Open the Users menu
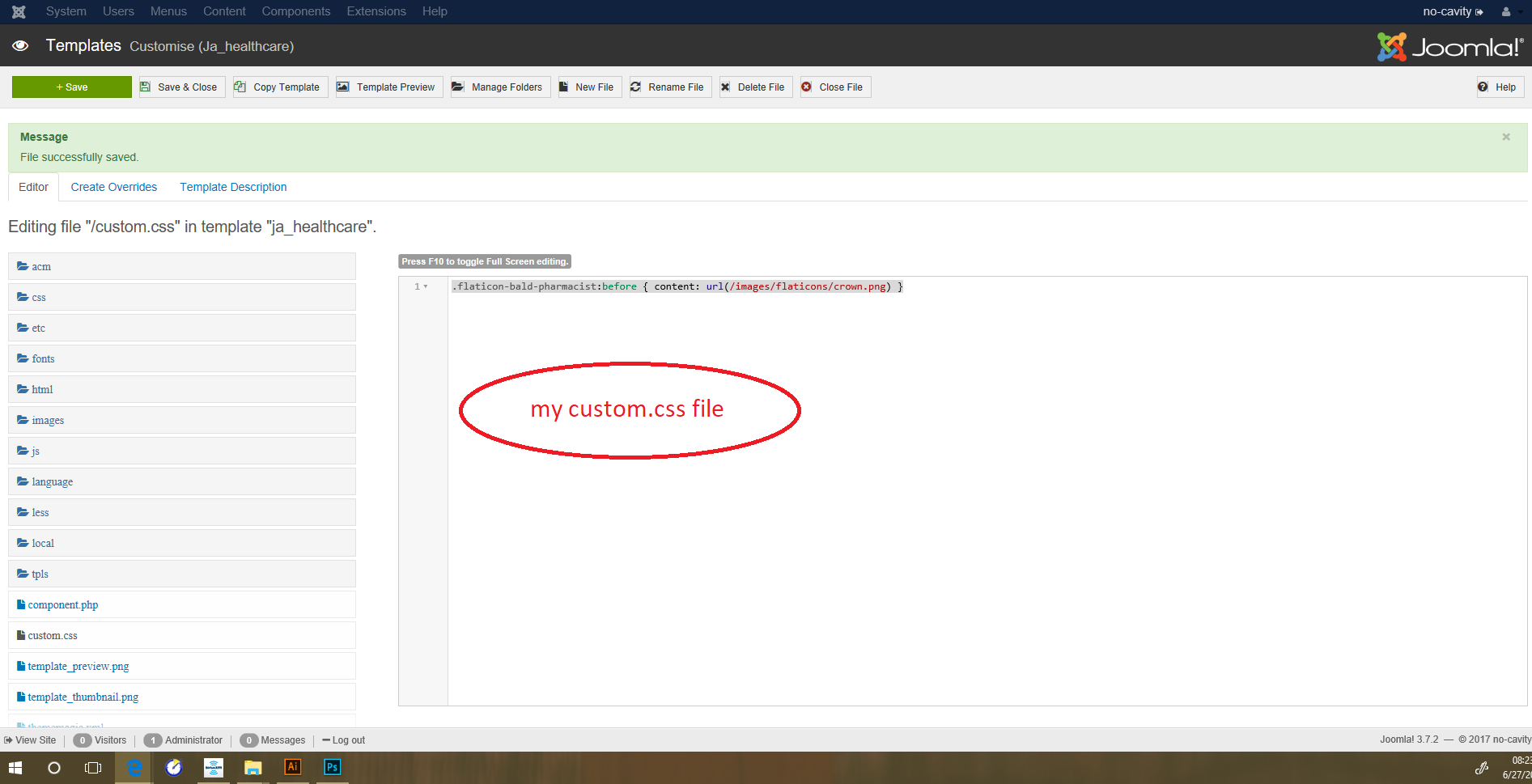 118,11
